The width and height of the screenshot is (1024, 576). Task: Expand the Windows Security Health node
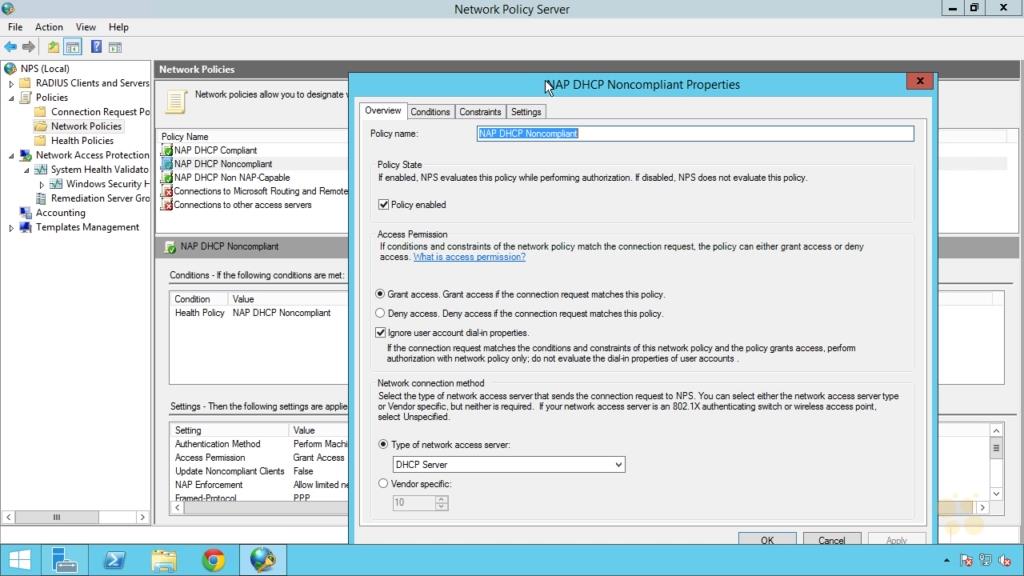point(42,185)
